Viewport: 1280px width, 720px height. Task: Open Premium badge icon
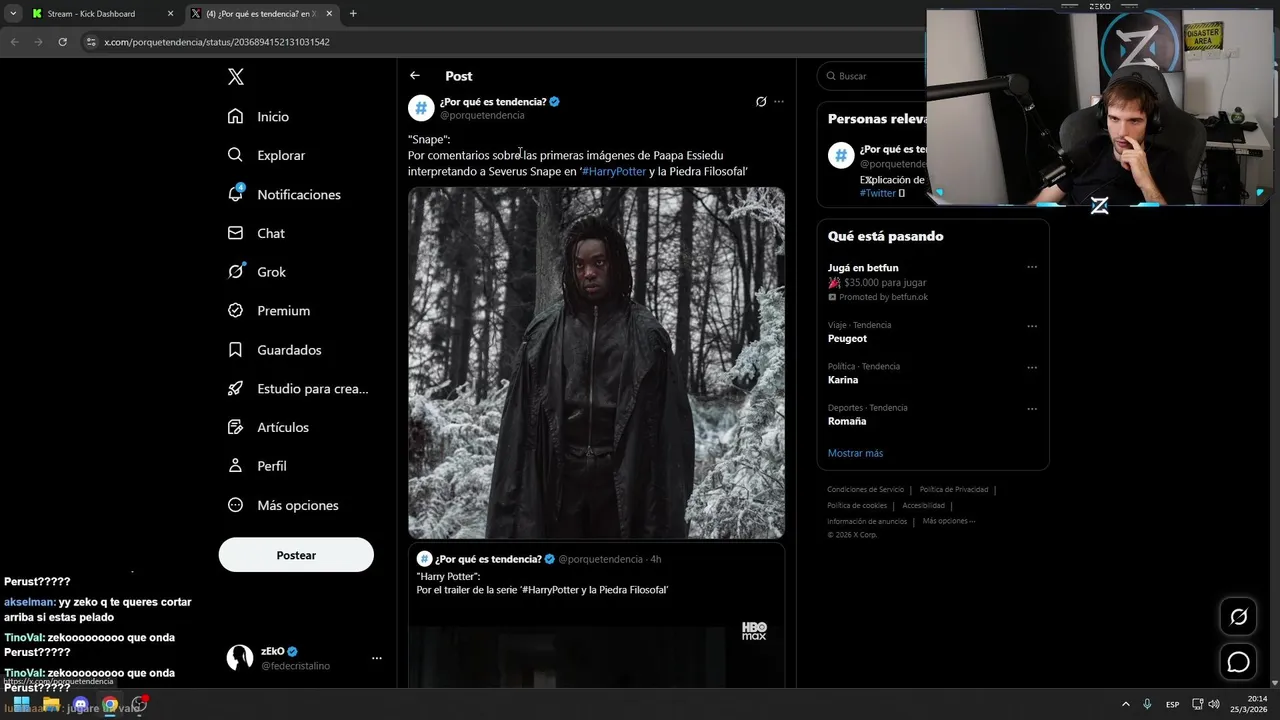click(x=235, y=311)
